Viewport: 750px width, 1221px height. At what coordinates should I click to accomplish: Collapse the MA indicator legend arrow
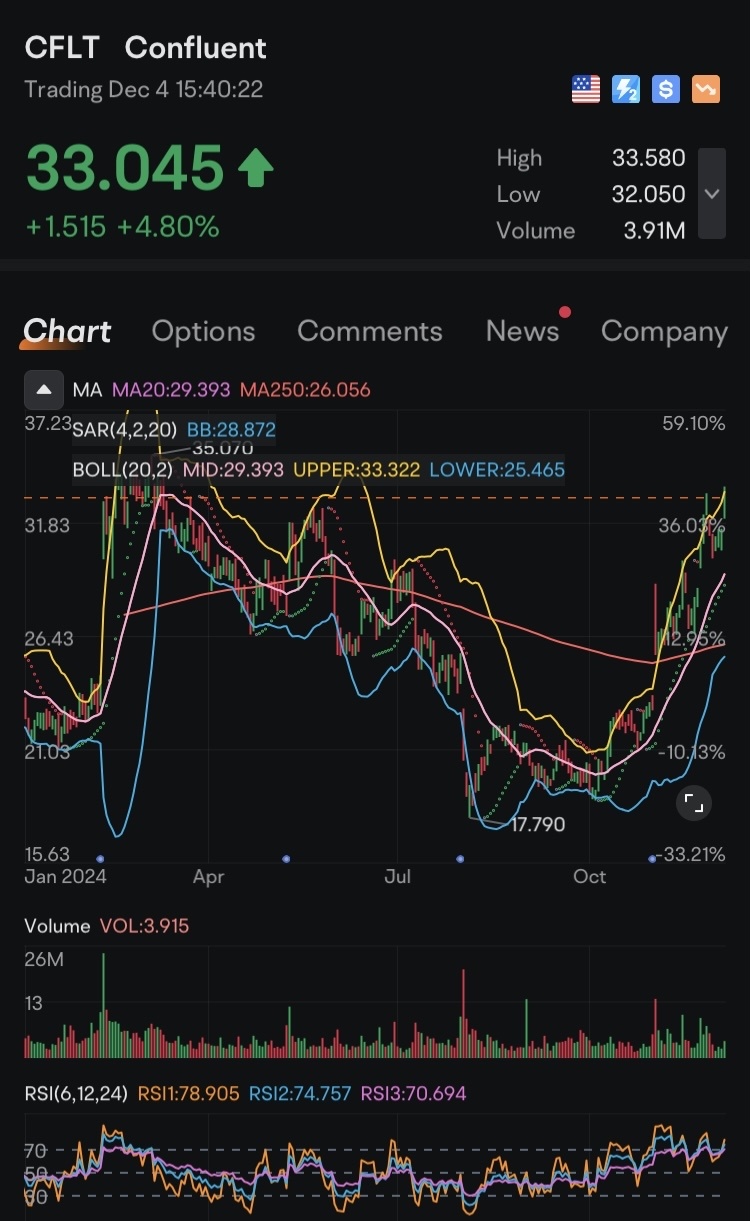pos(42,390)
